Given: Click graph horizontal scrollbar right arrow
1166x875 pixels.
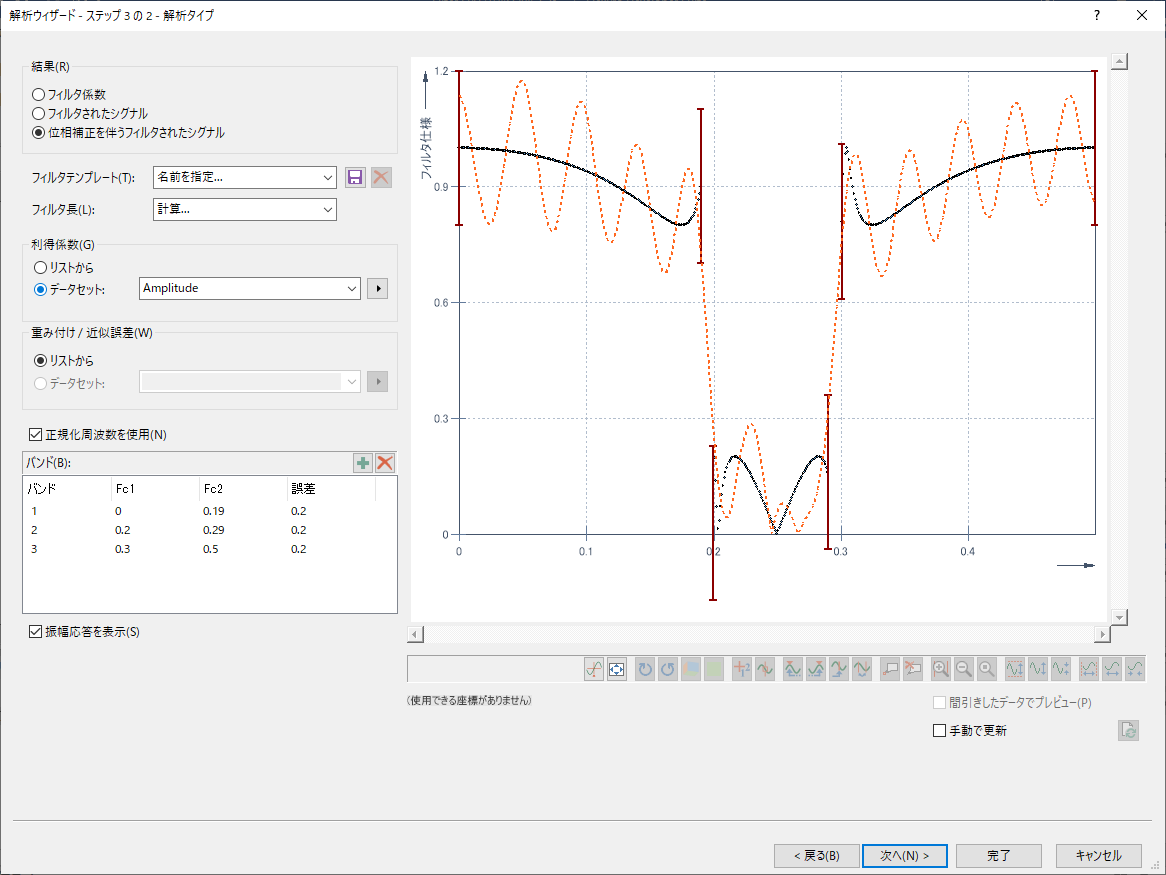Looking at the screenshot, I should tap(1102, 635).
